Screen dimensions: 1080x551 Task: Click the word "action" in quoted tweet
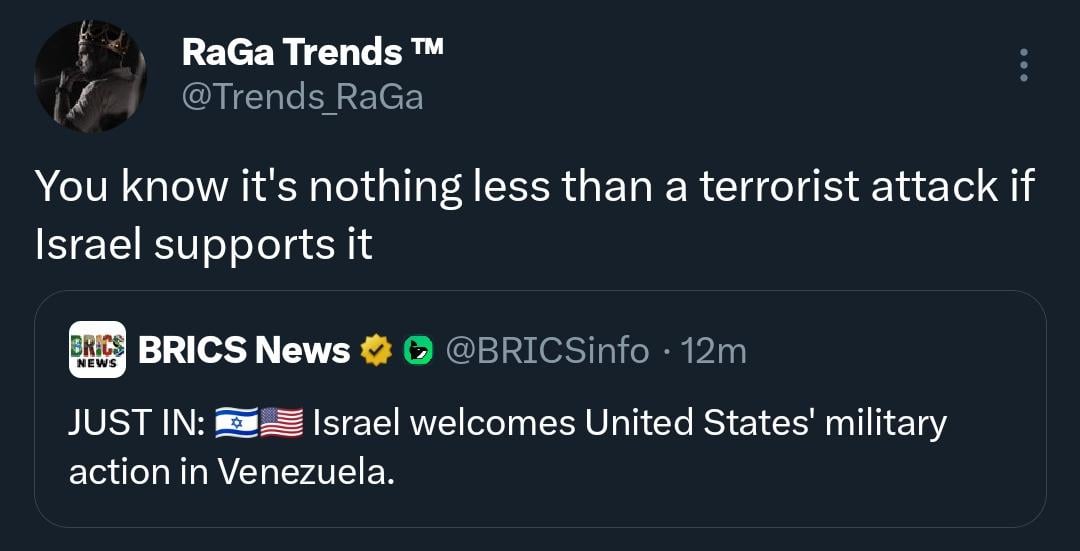pyautogui.click(x=118, y=472)
